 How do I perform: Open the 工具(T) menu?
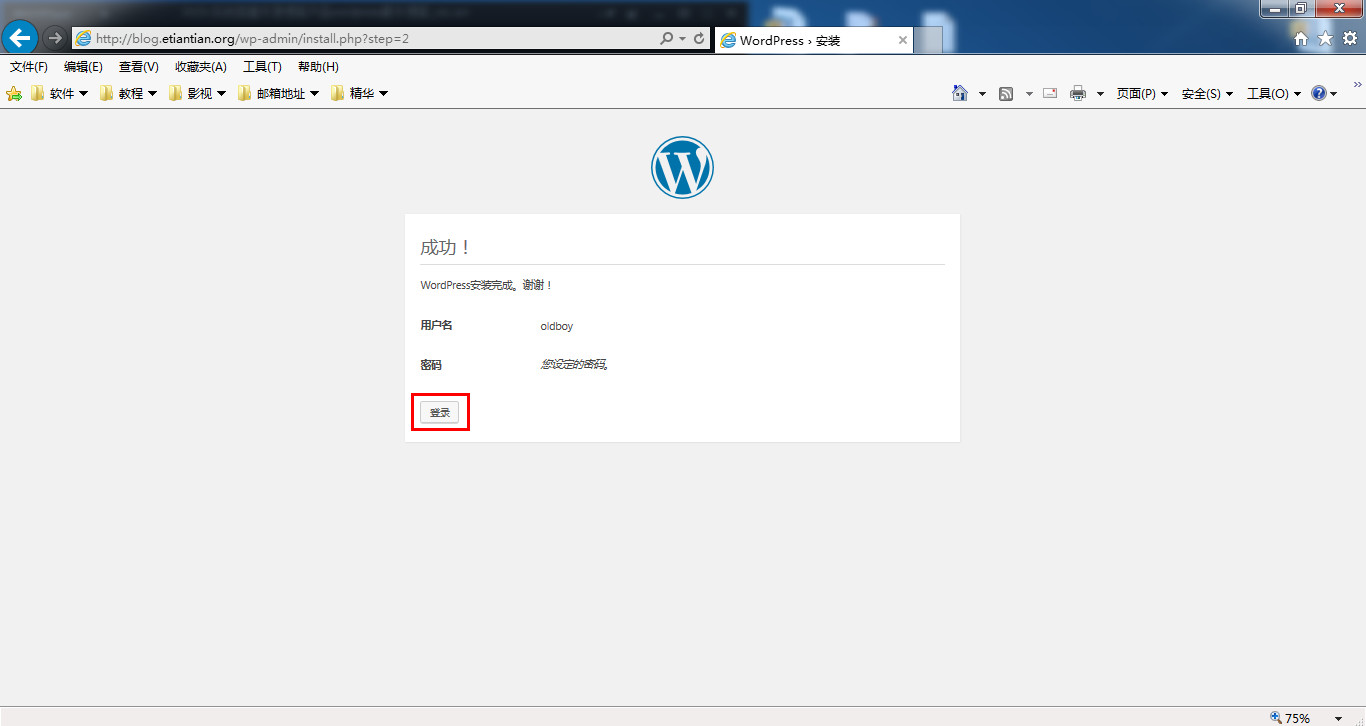[x=262, y=67]
